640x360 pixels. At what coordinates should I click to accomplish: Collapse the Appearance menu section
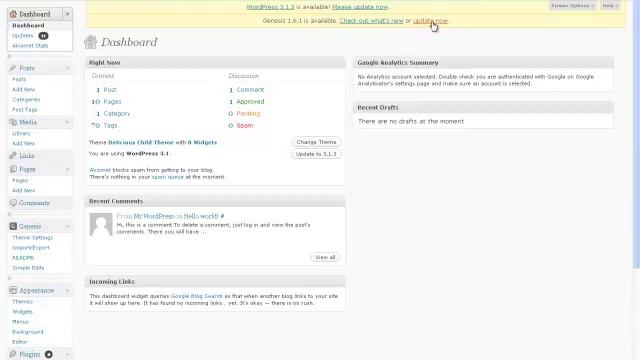point(67,290)
